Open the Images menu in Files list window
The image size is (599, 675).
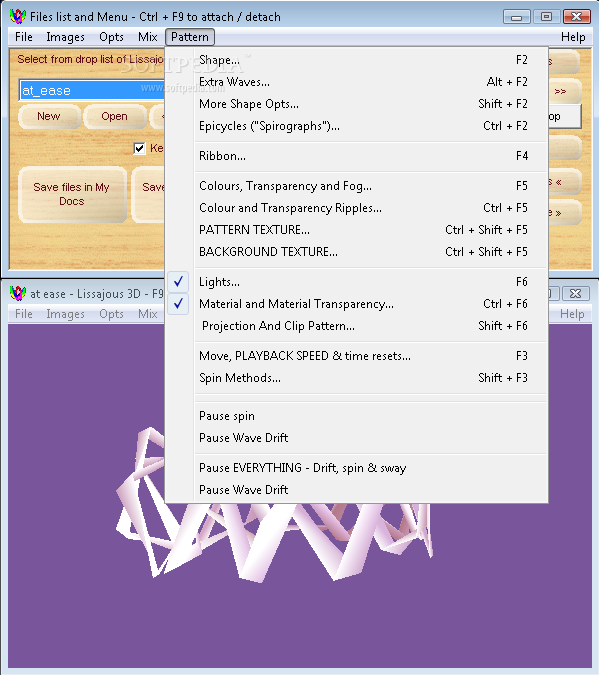click(x=65, y=37)
